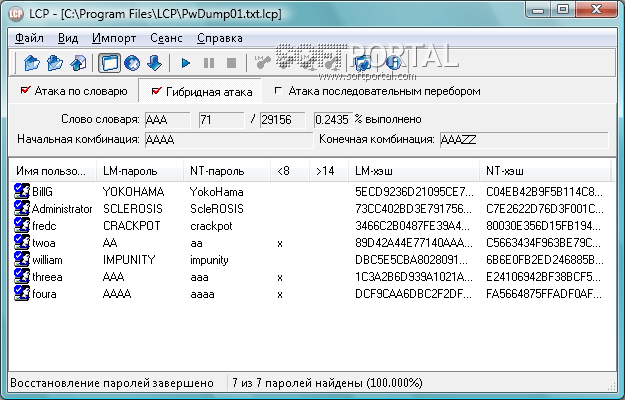Click the Начальная комбинация field AAAA
The width and height of the screenshot is (625, 400).
point(229,140)
